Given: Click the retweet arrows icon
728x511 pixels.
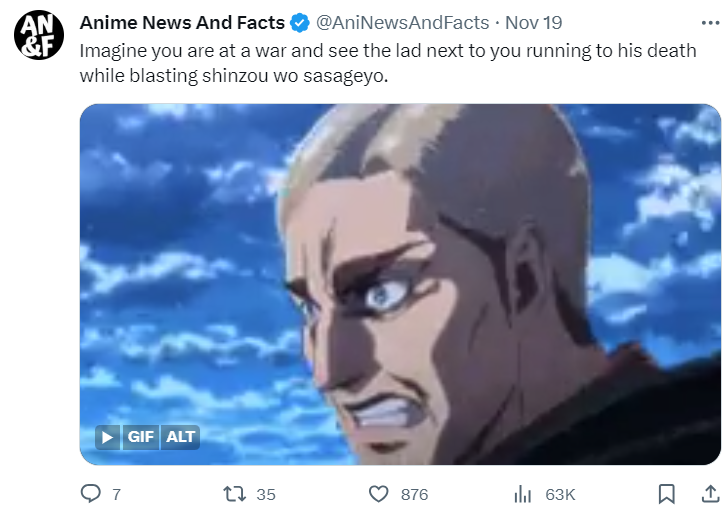Looking at the screenshot, I should [x=235, y=494].
